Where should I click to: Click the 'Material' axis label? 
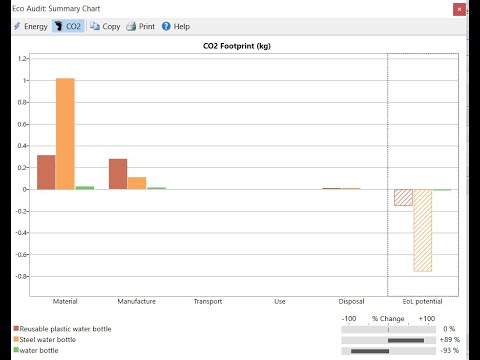point(65,301)
